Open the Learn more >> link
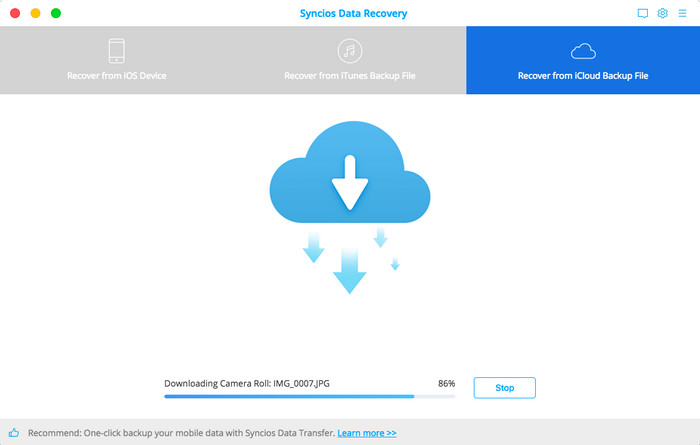 (367, 433)
